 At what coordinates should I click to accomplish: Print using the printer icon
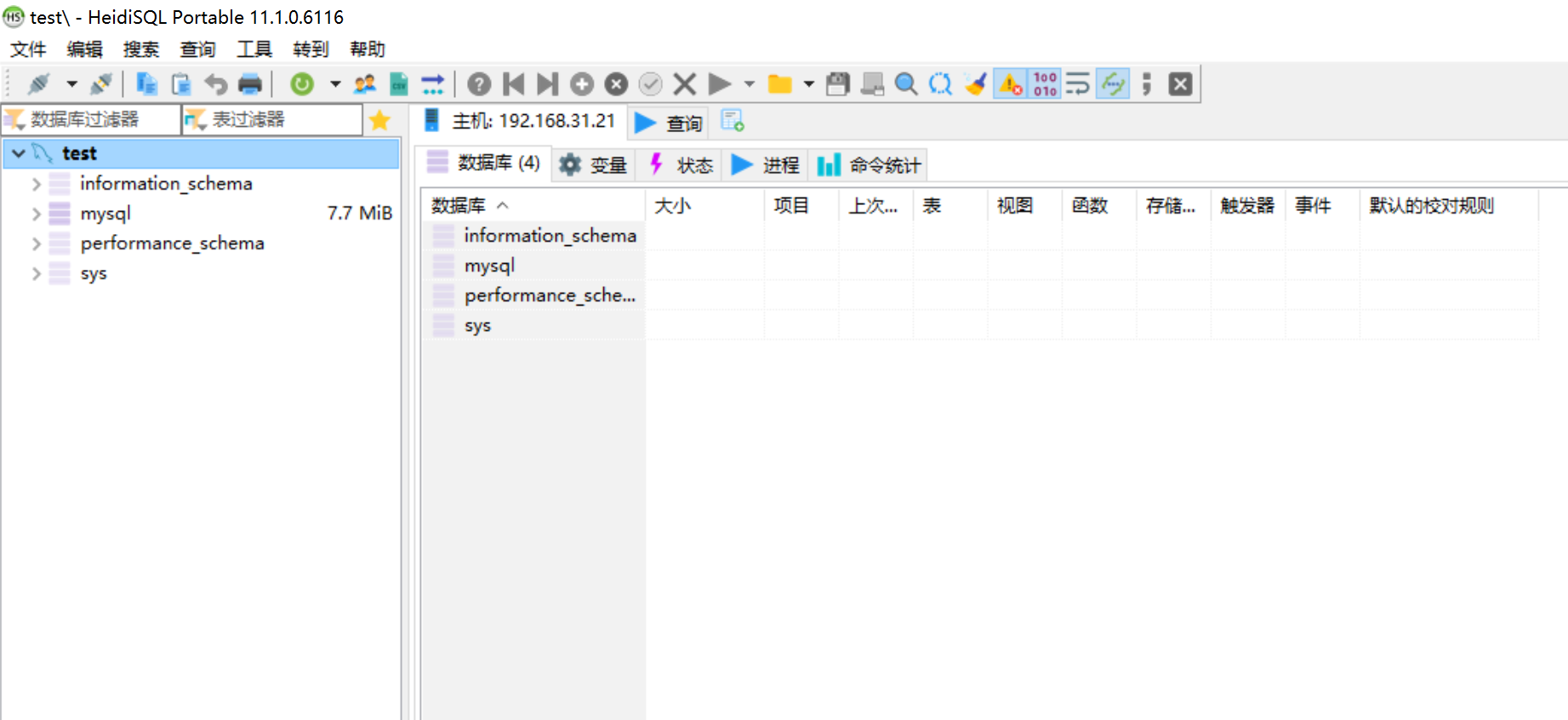point(250,83)
